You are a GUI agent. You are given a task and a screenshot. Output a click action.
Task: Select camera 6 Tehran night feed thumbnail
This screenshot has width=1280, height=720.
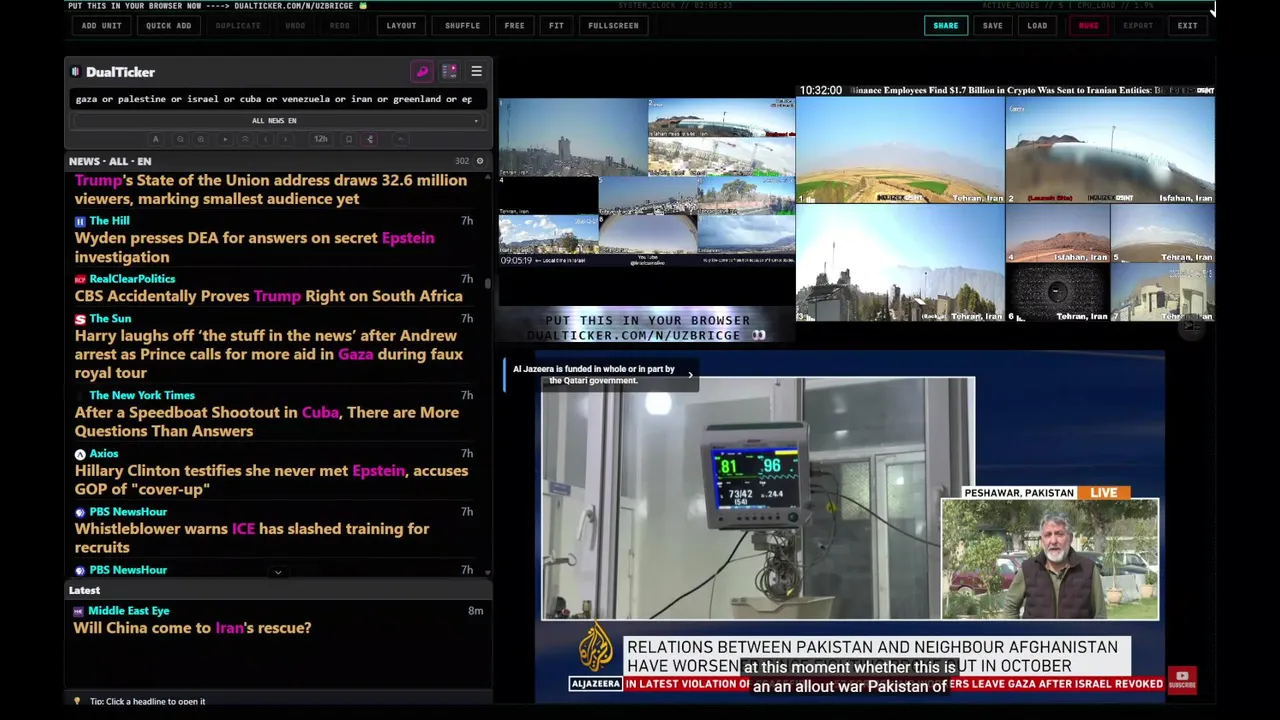[1057, 293]
